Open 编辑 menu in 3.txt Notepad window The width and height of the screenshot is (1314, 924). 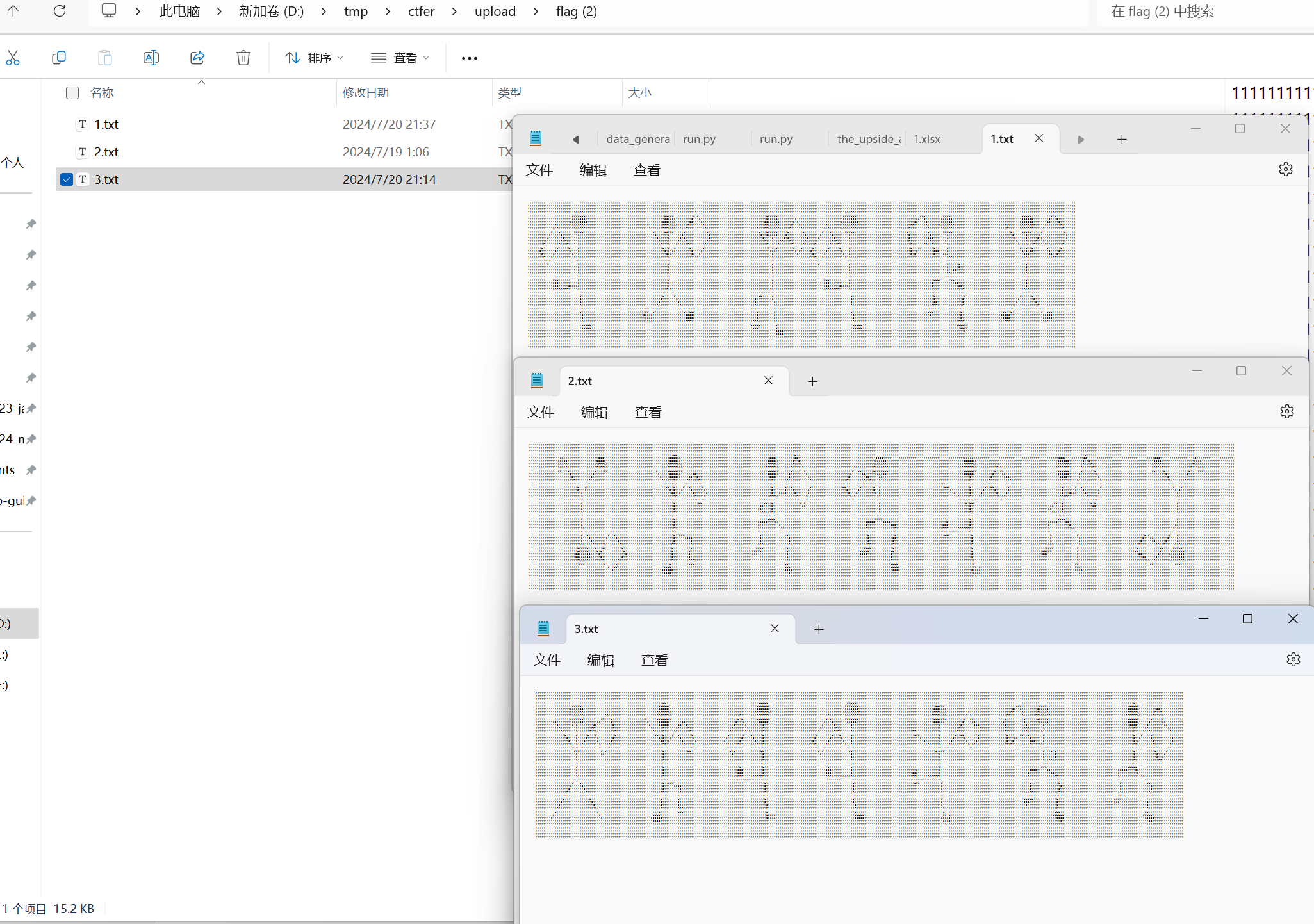[x=601, y=660]
